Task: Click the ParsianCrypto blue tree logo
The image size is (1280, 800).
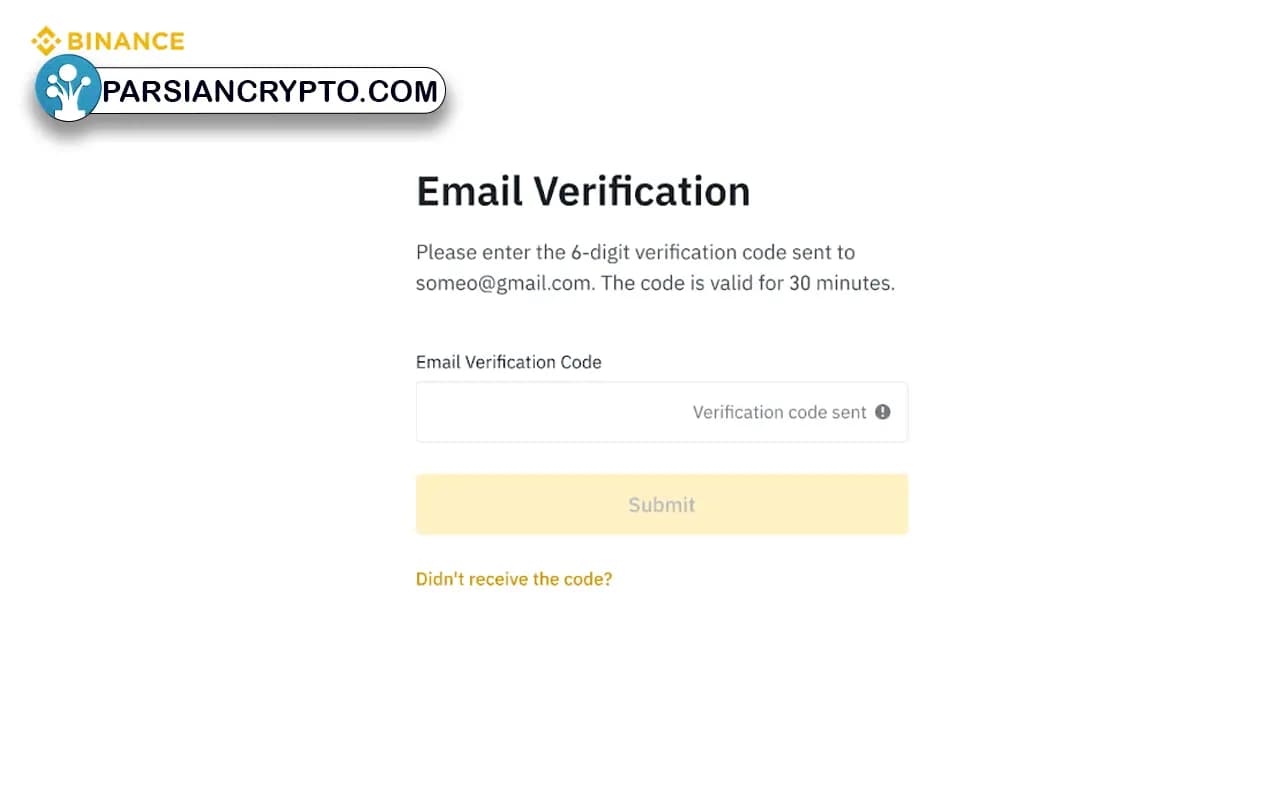Action: [68, 88]
